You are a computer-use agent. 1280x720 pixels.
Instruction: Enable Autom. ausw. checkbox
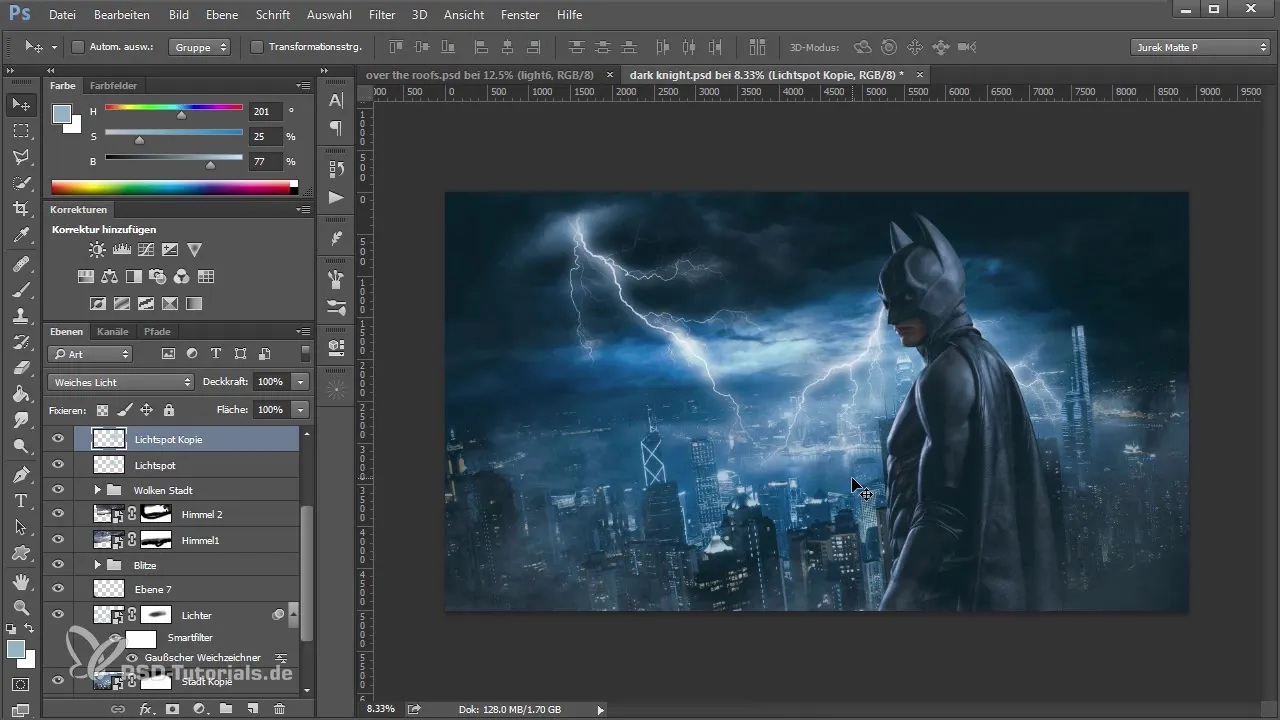[x=78, y=47]
